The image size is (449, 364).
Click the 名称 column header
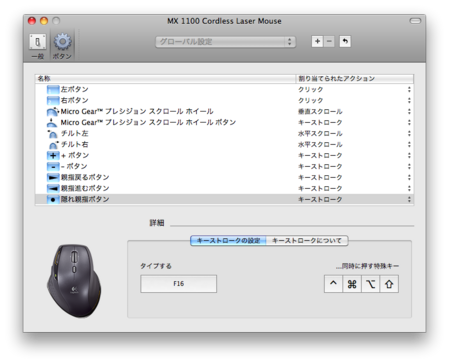tap(165, 79)
